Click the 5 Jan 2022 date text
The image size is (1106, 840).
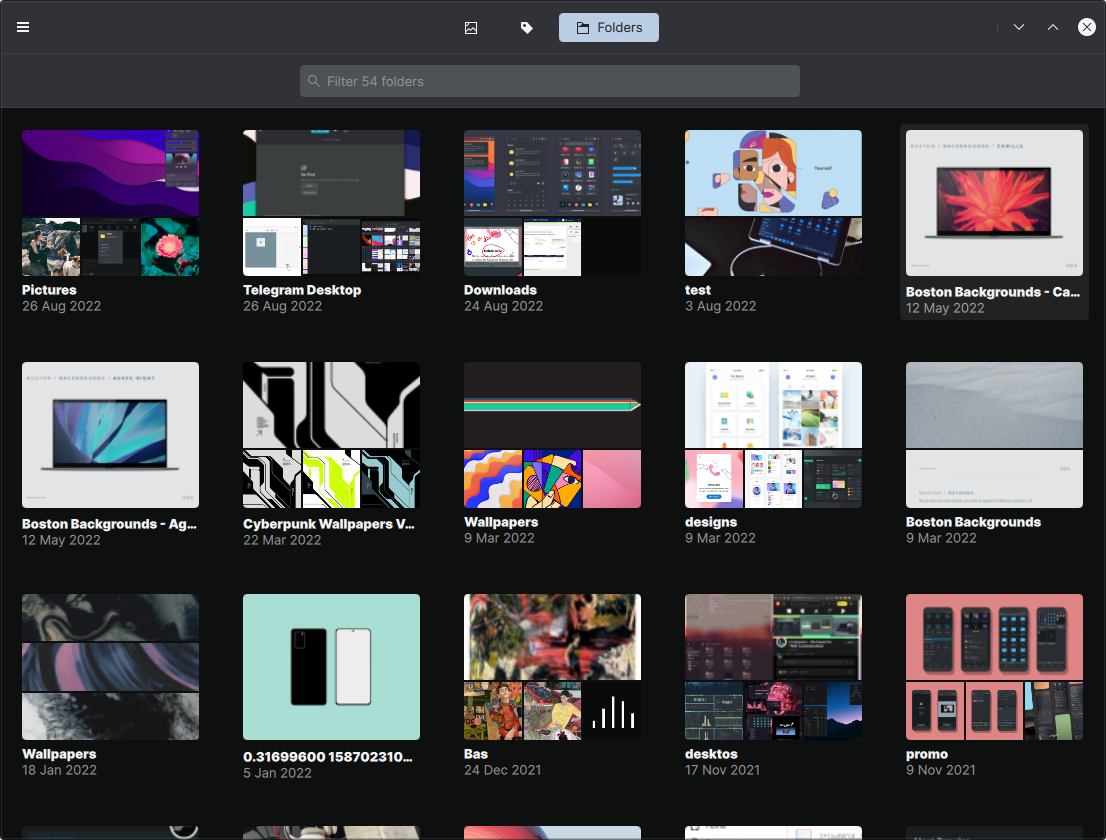[277, 773]
